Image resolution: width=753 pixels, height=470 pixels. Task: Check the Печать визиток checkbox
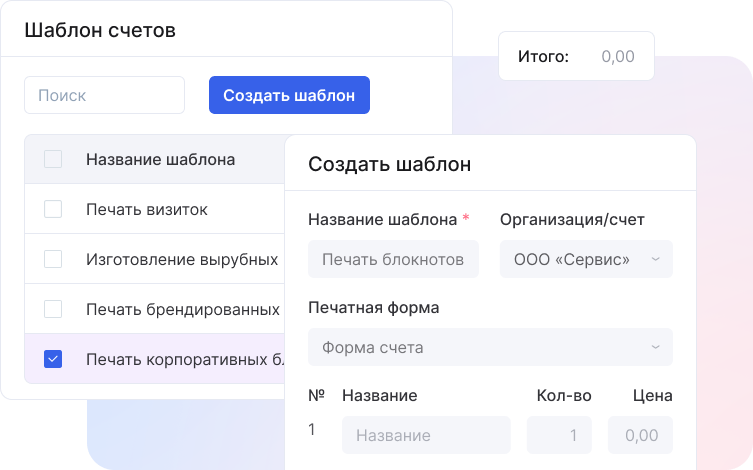tap(53, 209)
